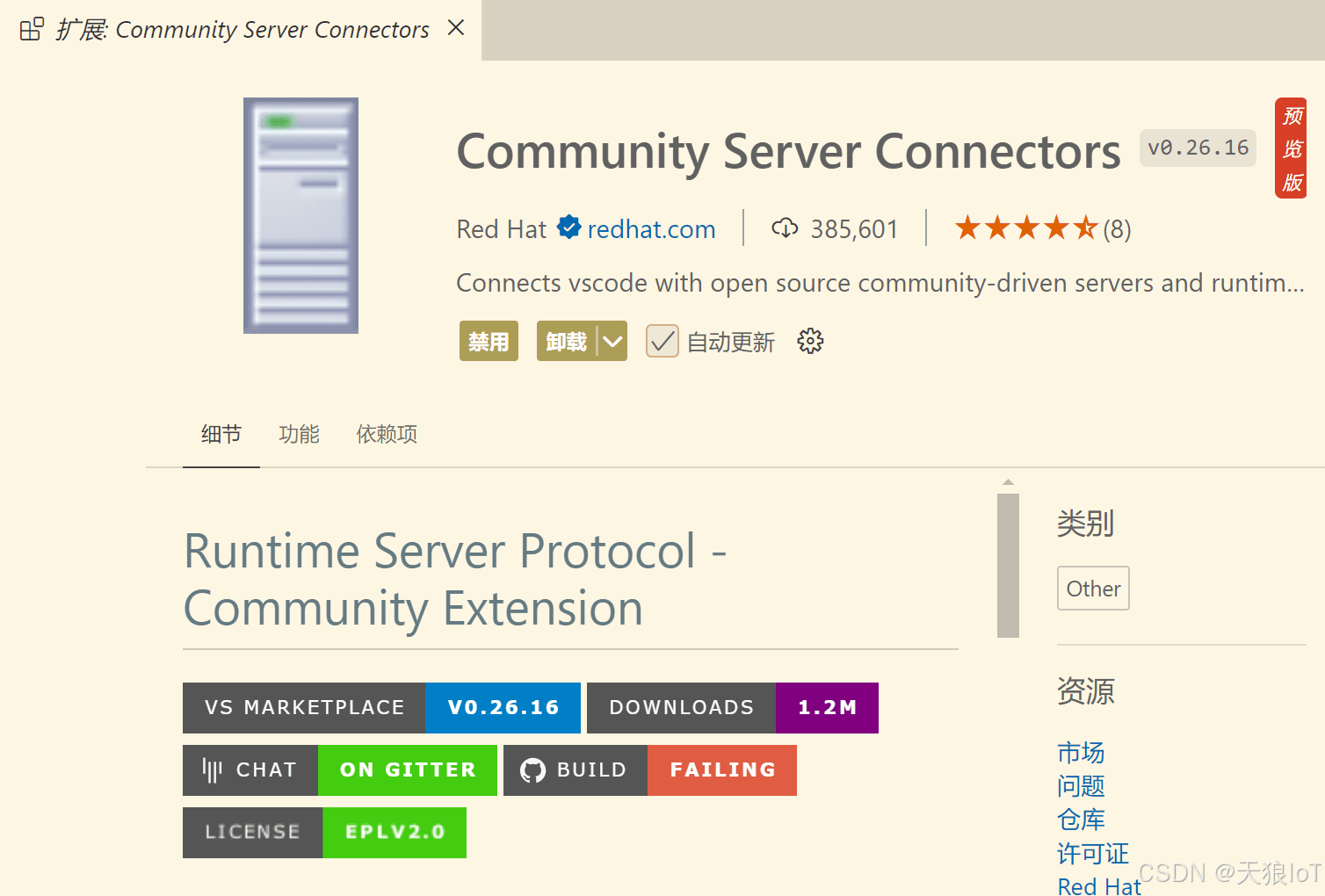Expand the uninstall dropdown arrow
1325x896 pixels.
(x=612, y=341)
